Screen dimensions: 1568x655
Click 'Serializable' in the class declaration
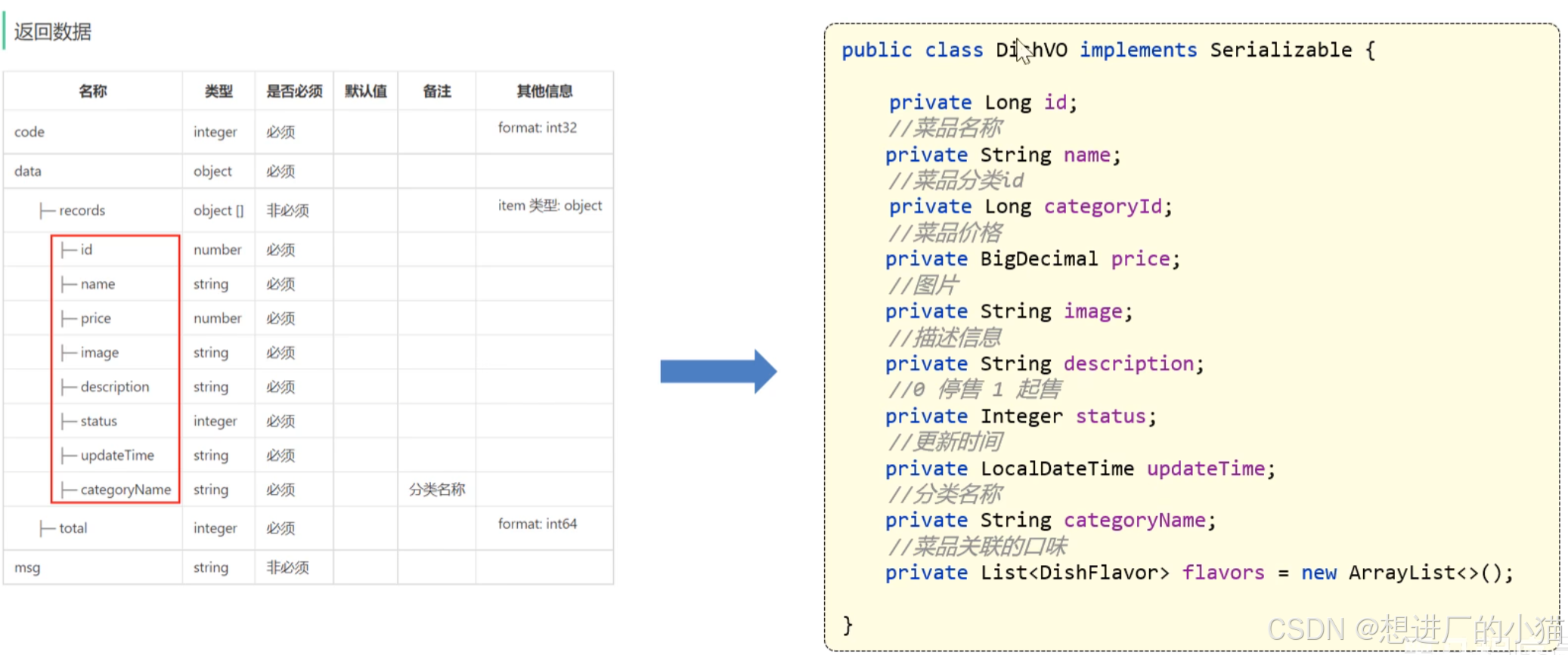coord(1281,50)
